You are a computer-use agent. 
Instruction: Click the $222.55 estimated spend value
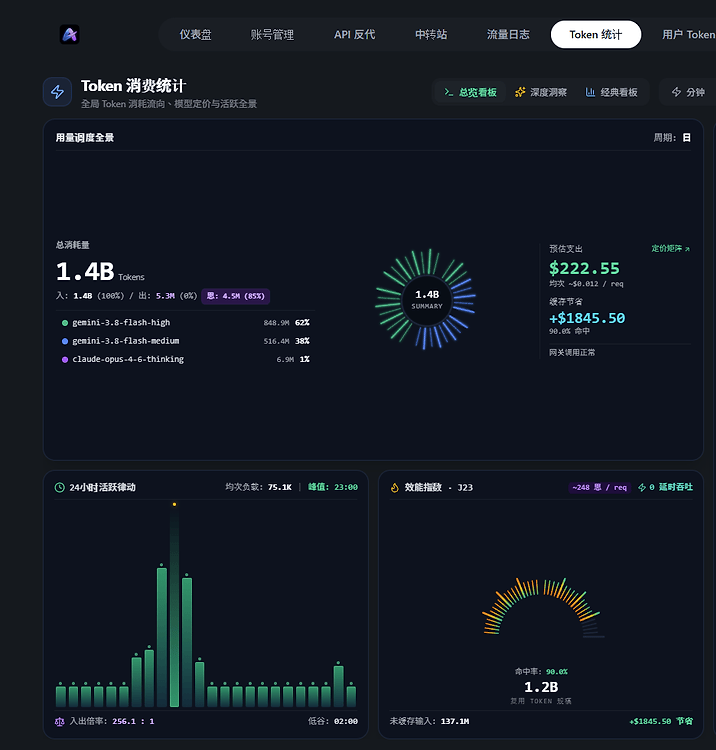click(x=584, y=268)
